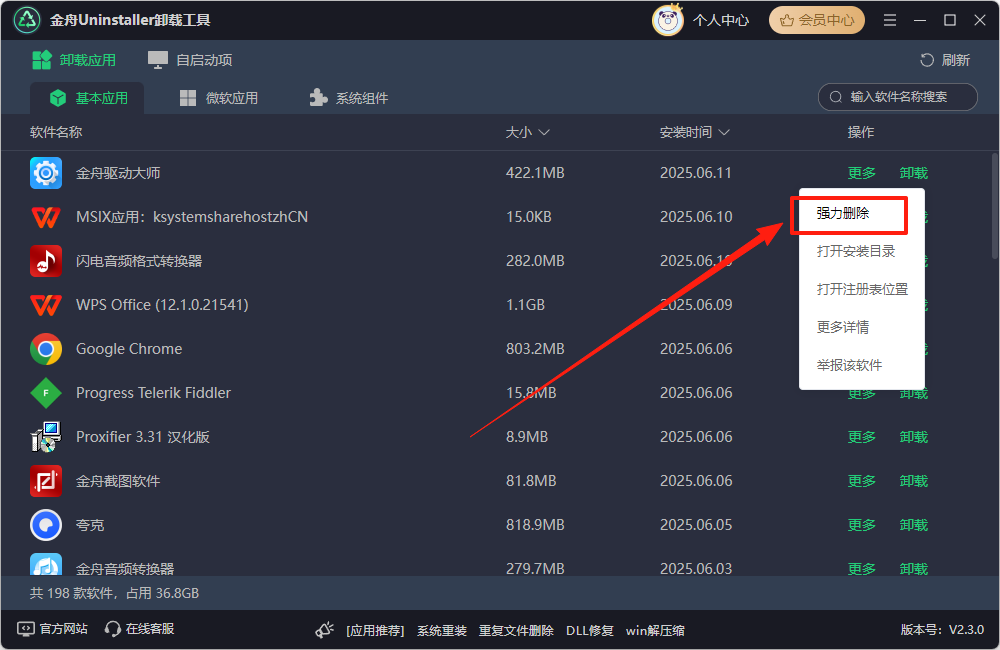Open the win解压缩 recommendation link
Screen dimensions: 1000x650
click(655, 631)
